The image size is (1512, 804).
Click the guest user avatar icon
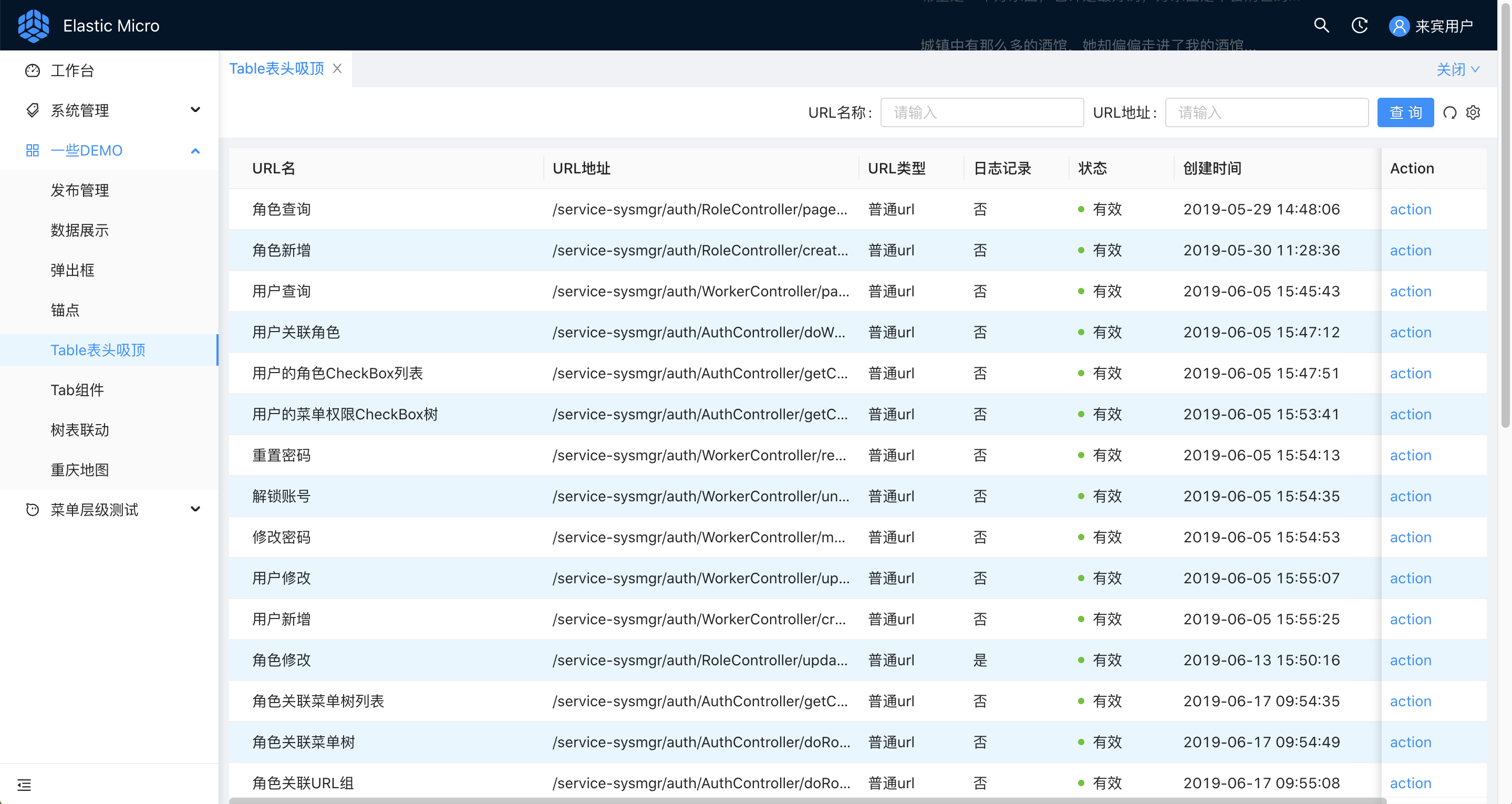click(1399, 26)
